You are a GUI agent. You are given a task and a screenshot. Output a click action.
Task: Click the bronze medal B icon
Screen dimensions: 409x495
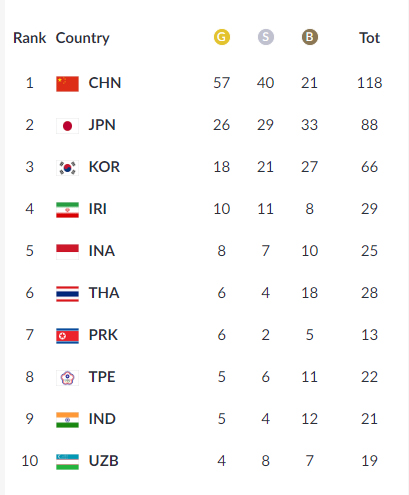(x=310, y=37)
